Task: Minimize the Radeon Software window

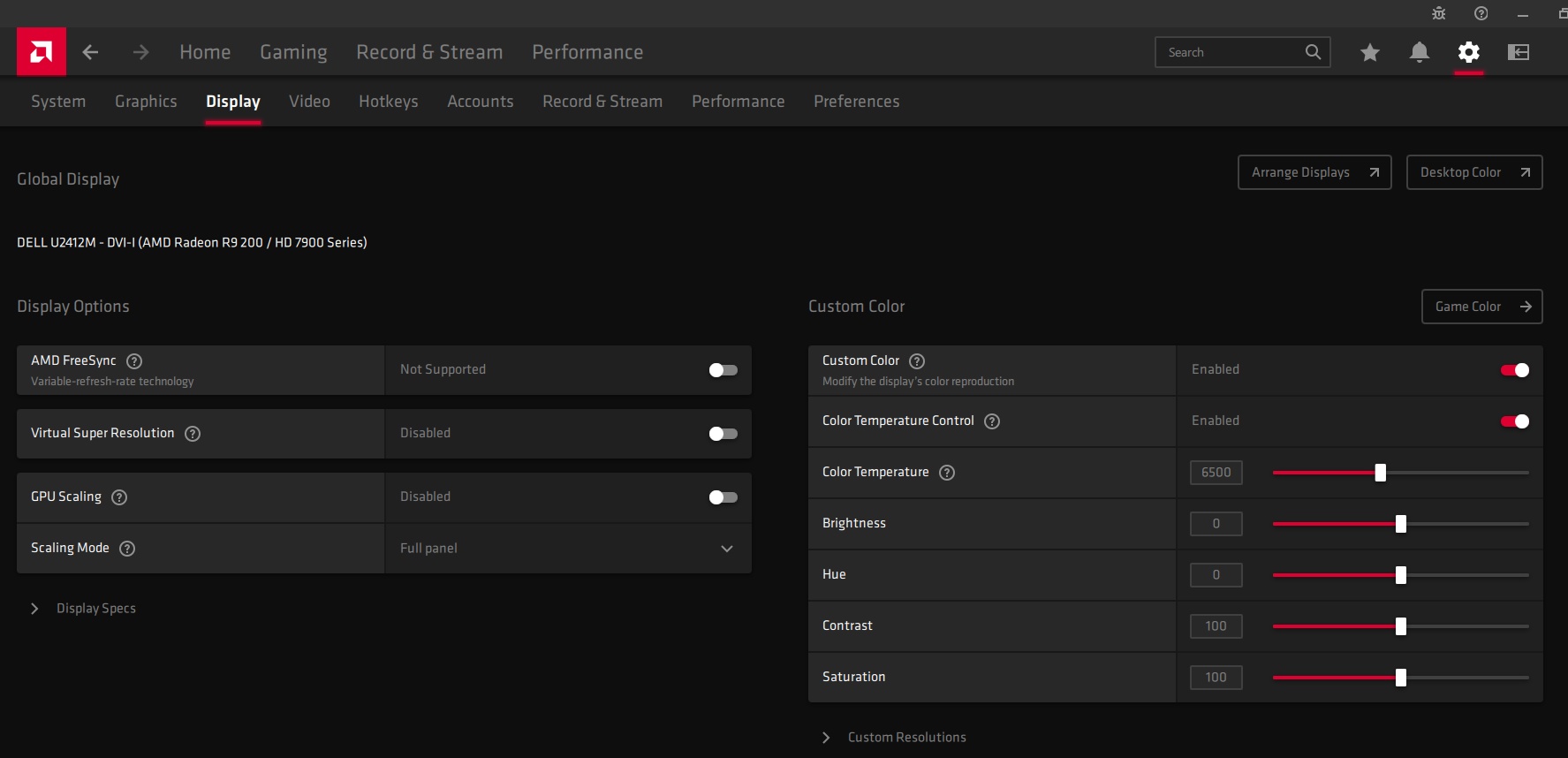Action: [1523, 14]
